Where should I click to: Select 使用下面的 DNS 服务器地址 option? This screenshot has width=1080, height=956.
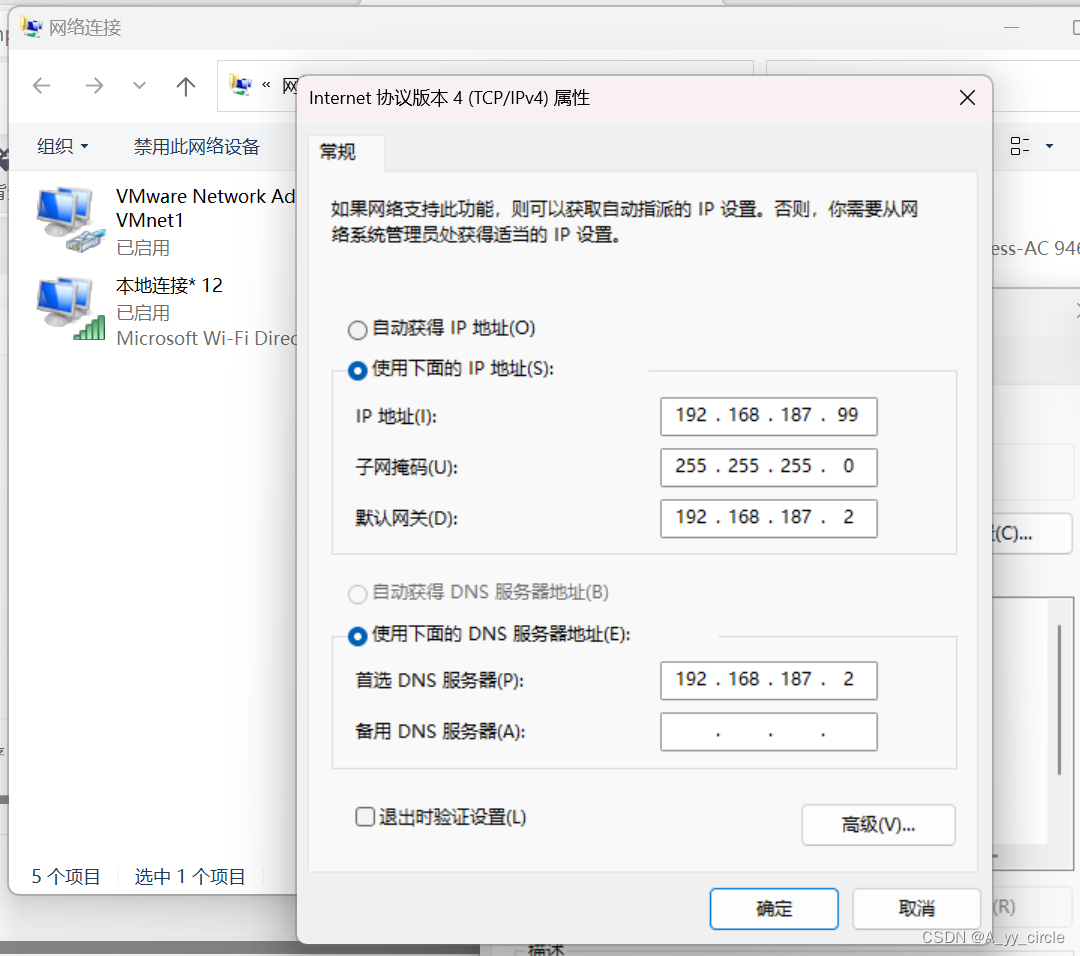pos(357,636)
